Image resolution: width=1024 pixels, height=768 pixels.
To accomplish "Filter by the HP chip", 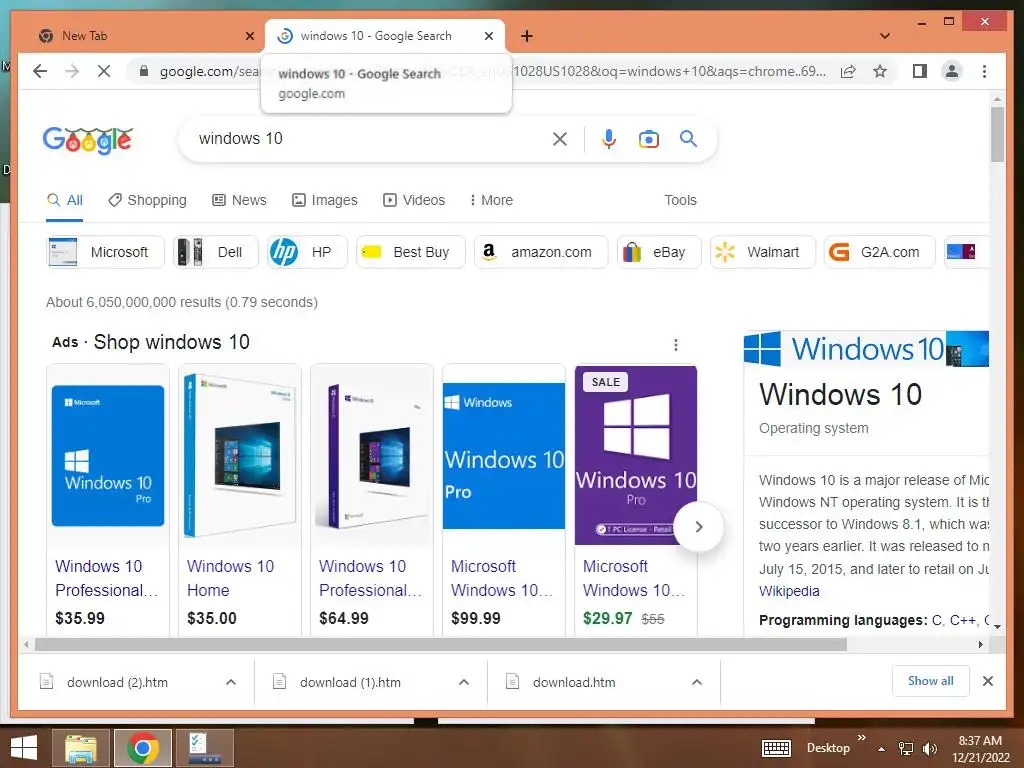I will tap(308, 252).
